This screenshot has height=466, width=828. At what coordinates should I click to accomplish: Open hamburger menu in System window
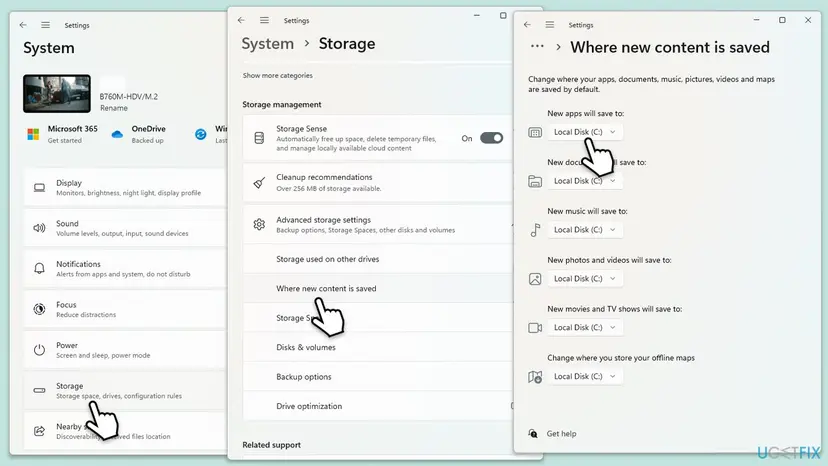click(x=45, y=25)
